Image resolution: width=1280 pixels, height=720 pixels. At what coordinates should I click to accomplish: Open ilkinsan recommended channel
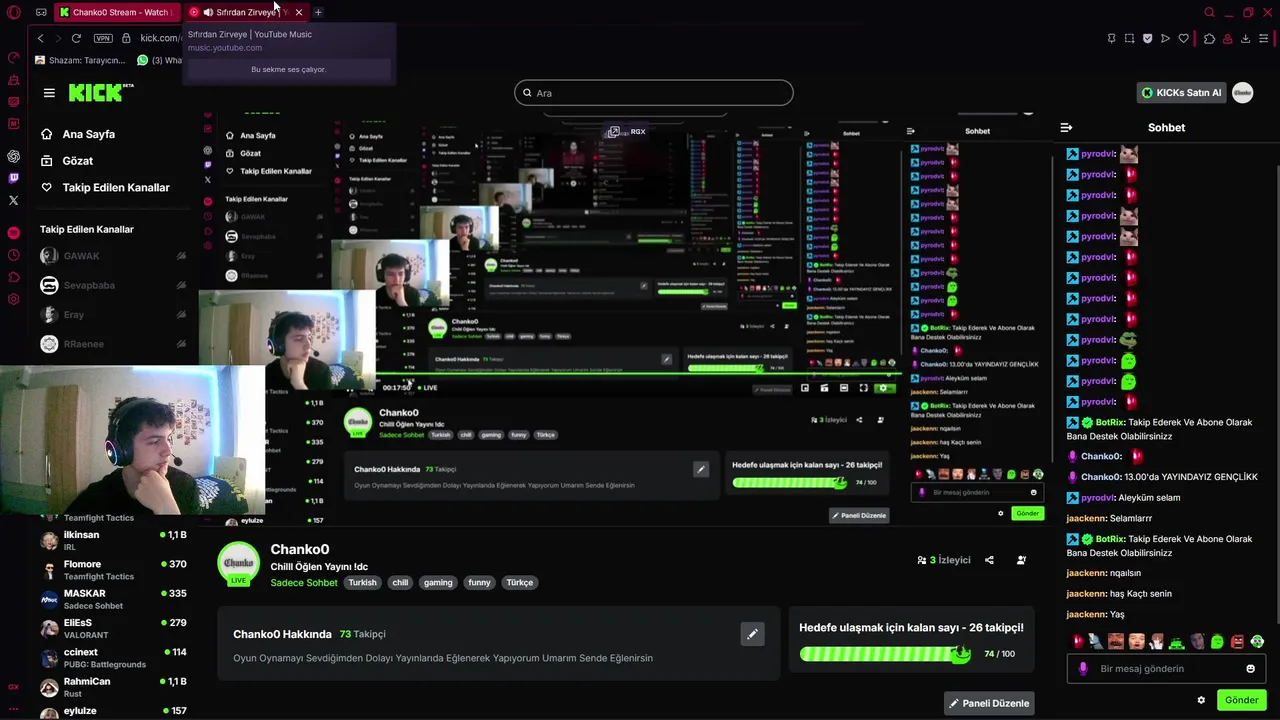[x=113, y=540]
